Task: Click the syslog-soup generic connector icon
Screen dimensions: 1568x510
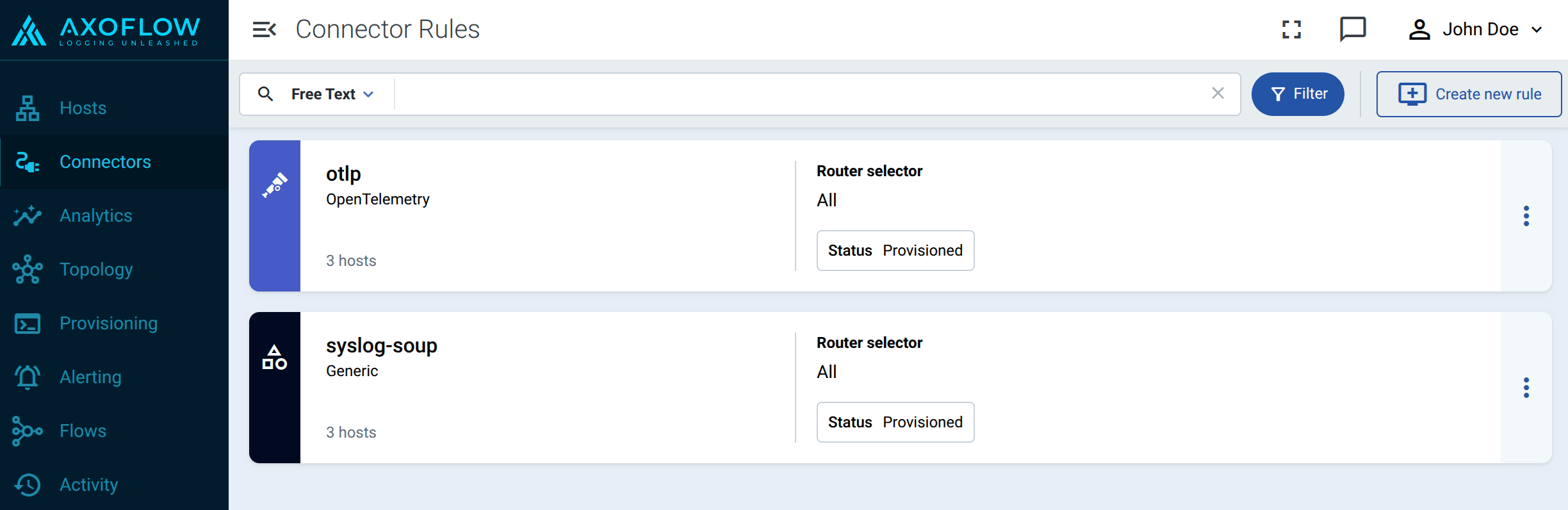Action: 275,357
